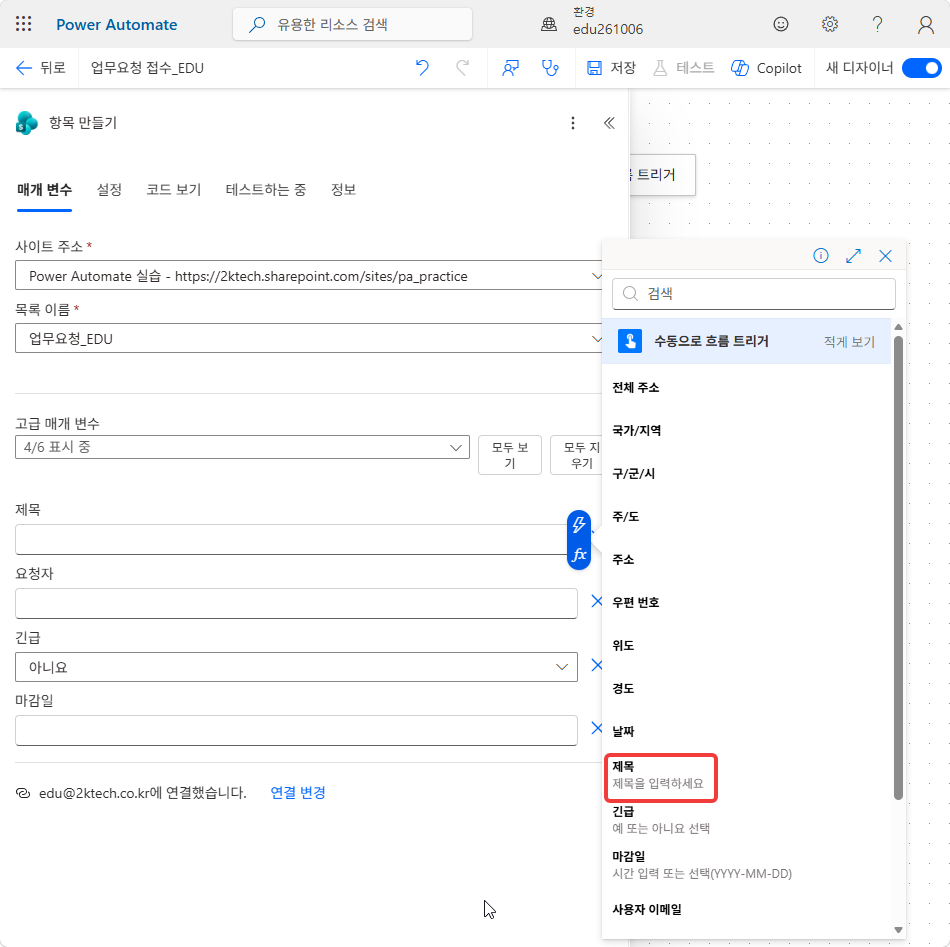Viewport: 950px width, 947px height.
Task: Click the connection link icon beside edu@2ktech.co.kr
Action: coord(22,793)
